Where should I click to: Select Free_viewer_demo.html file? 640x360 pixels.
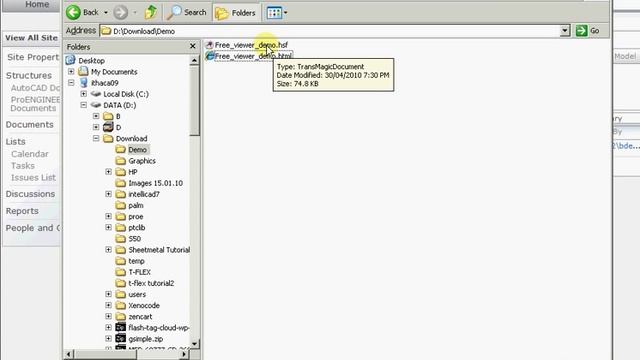253,56
